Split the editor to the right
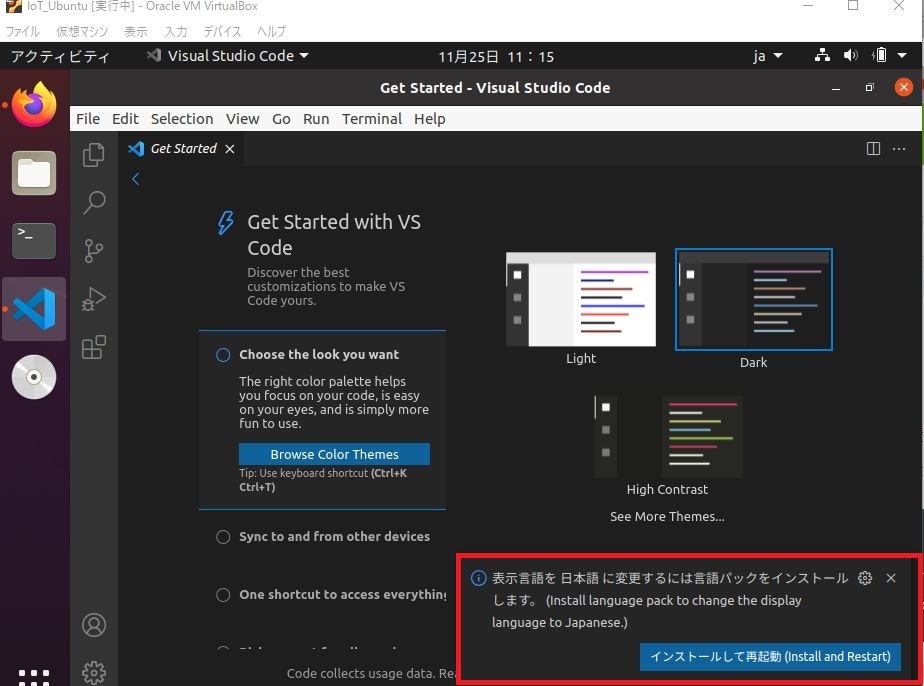This screenshot has height=686, width=924. [x=873, y=149]
